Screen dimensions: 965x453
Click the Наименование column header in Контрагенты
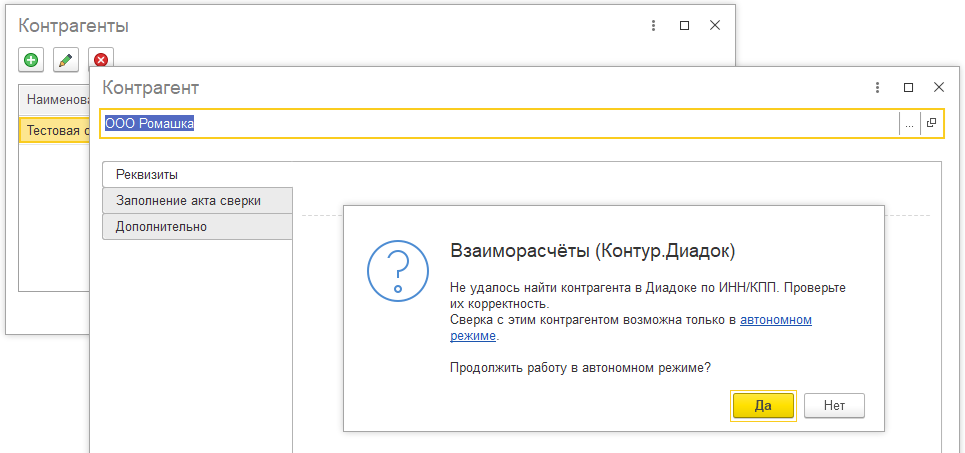pyautogui.click(x=55, y=98)
